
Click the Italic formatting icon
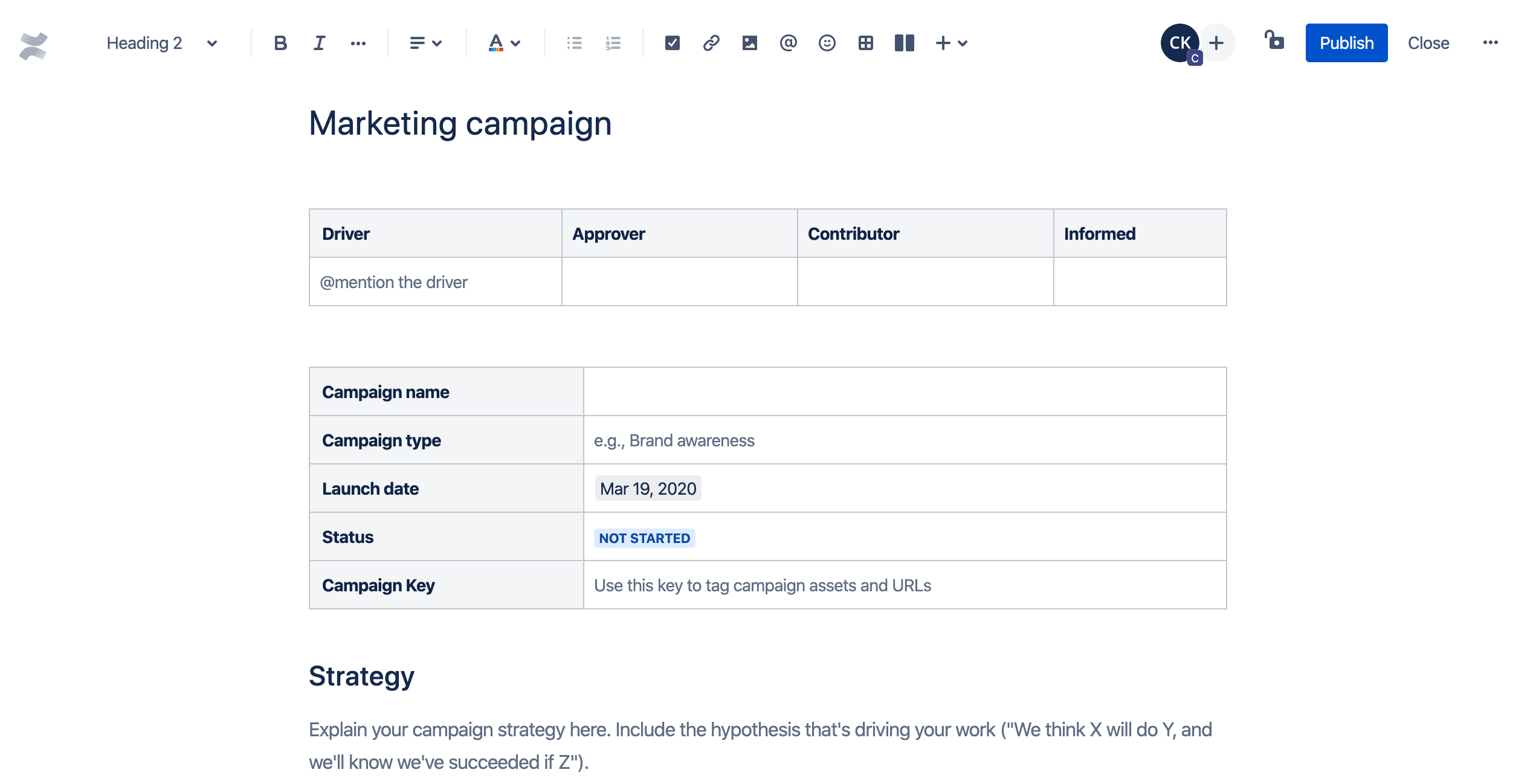click(x=318, y=42)
